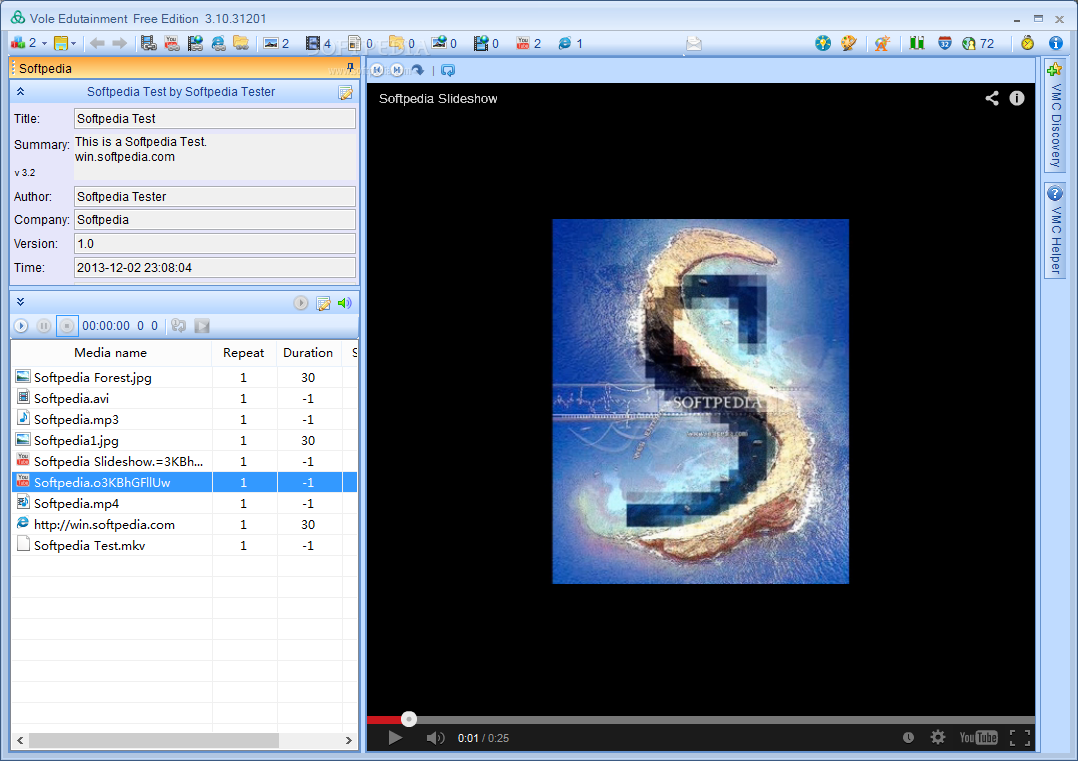Screen dimensions: 1078x761
Task: Click the online picture count icon showing 0
Action: pyautogui.click(x=439, y=43)
